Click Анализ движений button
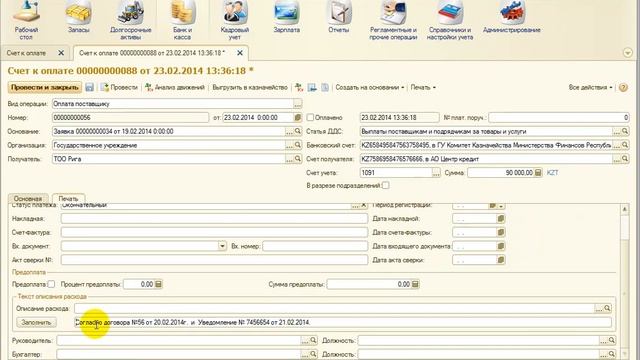The width and height of the screenshot is (640, 360). [175, 87]
